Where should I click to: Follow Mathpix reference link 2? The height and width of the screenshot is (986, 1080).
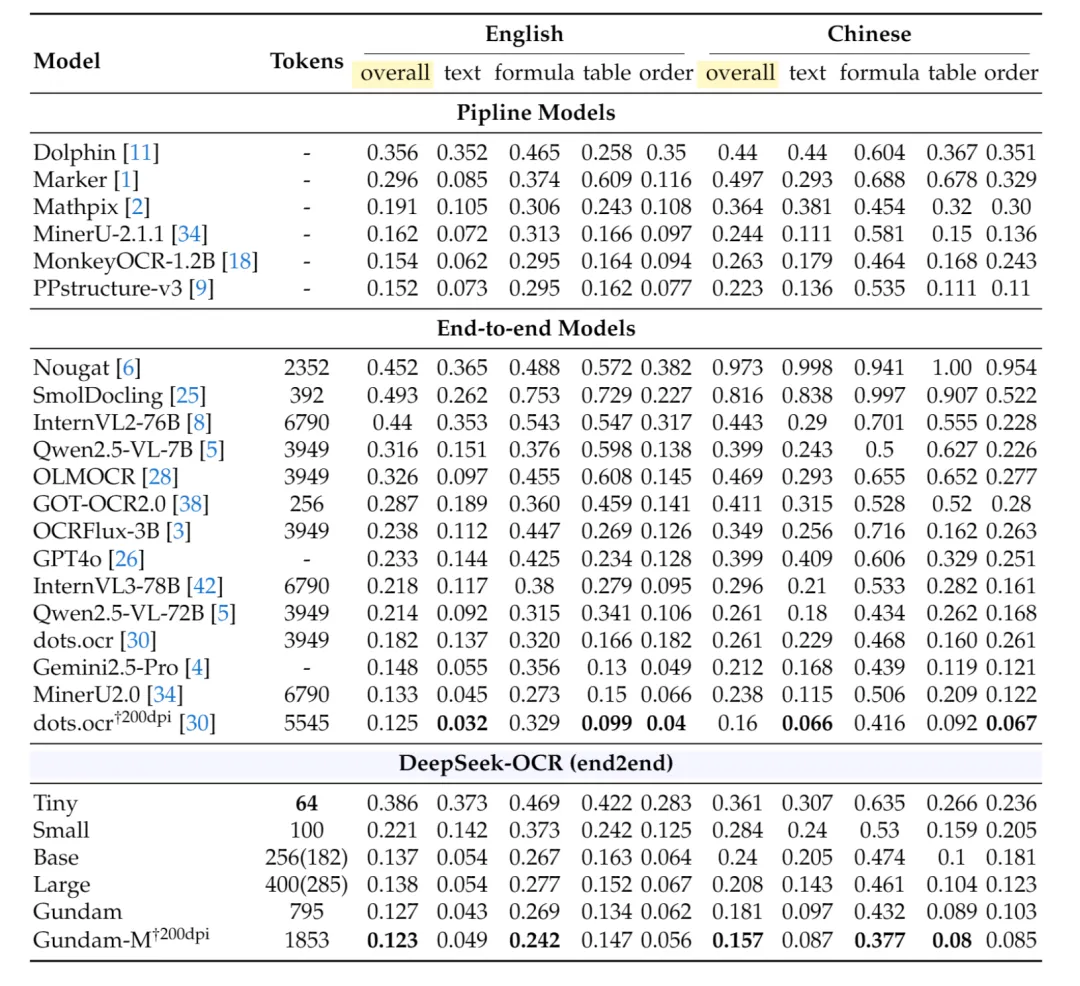click(x=138, y=207)
